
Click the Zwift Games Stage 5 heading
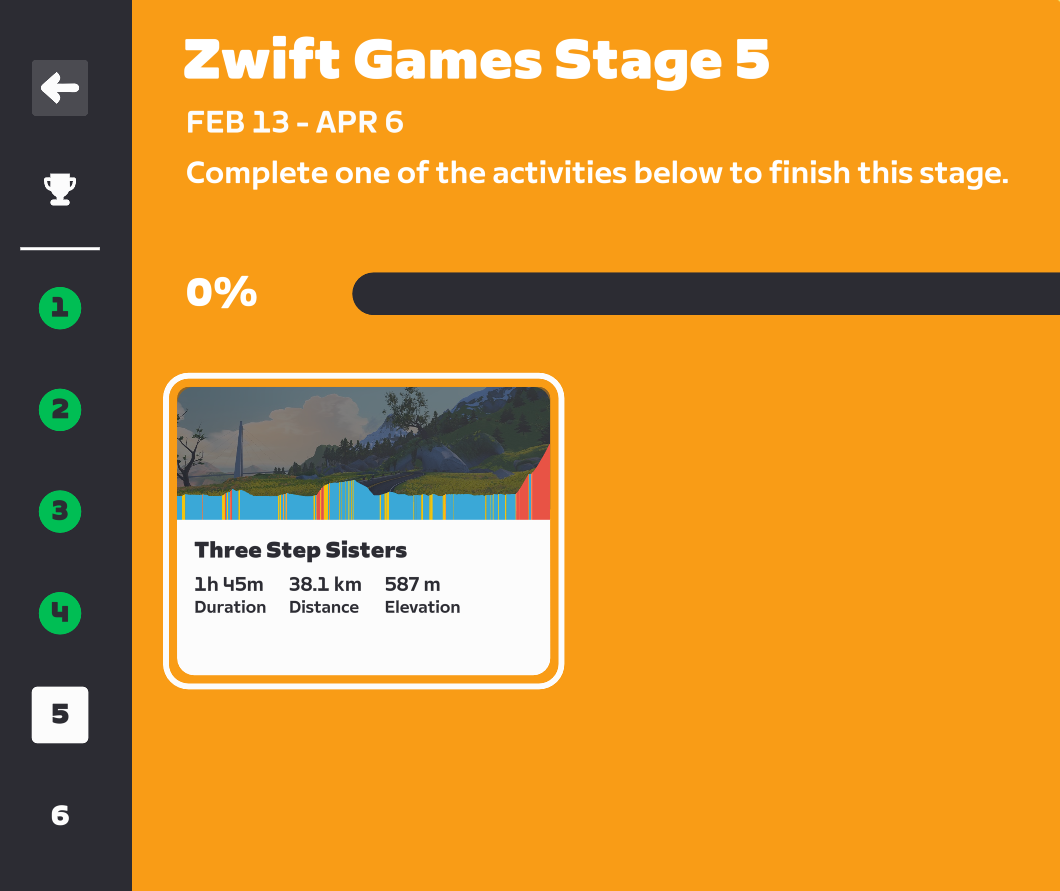[476, 60]
